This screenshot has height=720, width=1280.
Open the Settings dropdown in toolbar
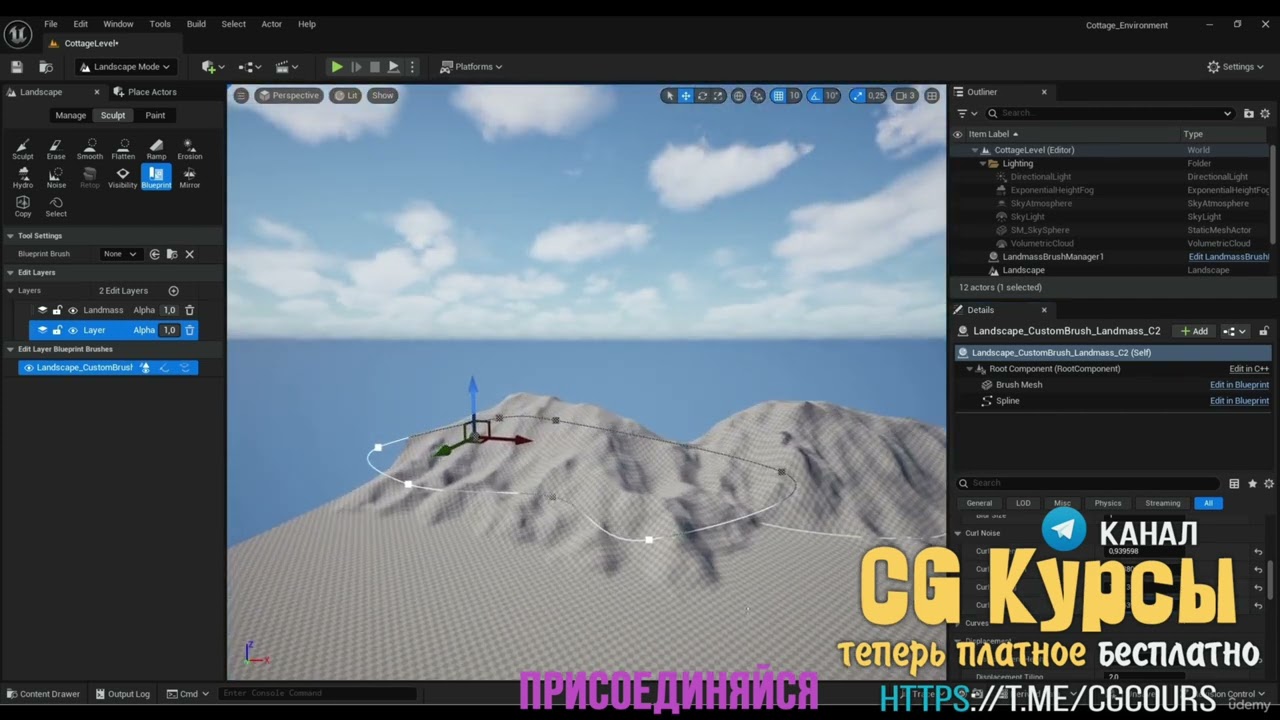coord(1237,67)
